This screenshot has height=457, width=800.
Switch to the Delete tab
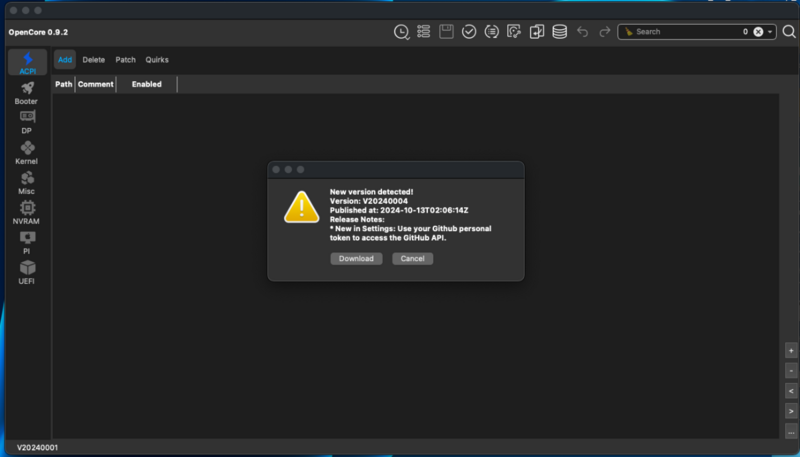click(94, 60)
